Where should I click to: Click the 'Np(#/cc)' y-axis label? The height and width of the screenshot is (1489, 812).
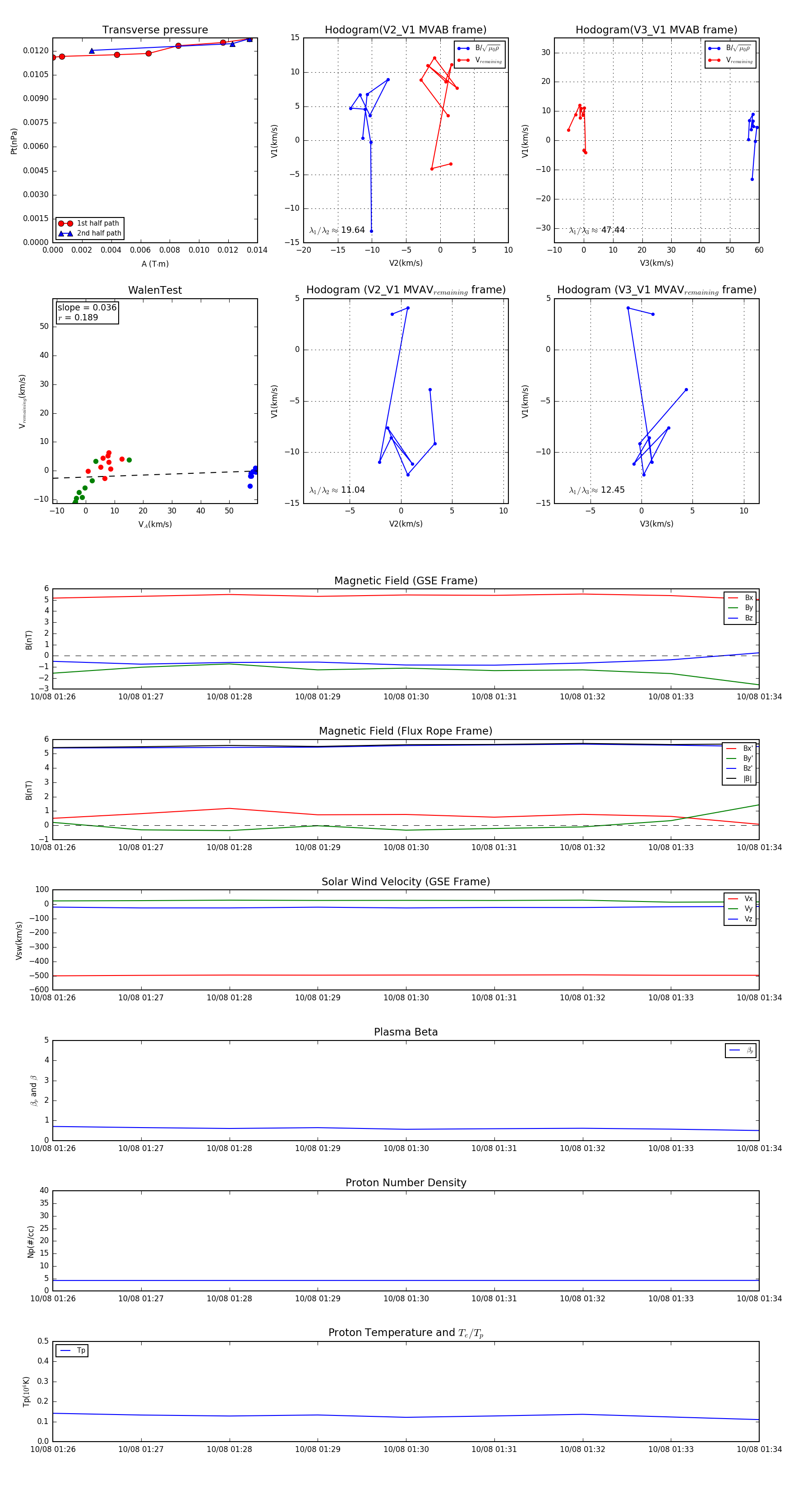point(31,1242)
